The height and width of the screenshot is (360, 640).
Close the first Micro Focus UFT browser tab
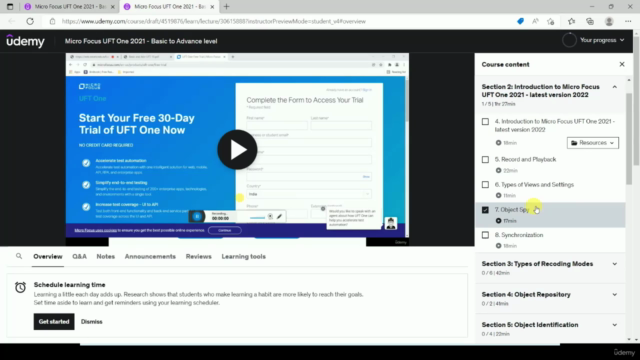pyautogui.click(x=113, y=7)
